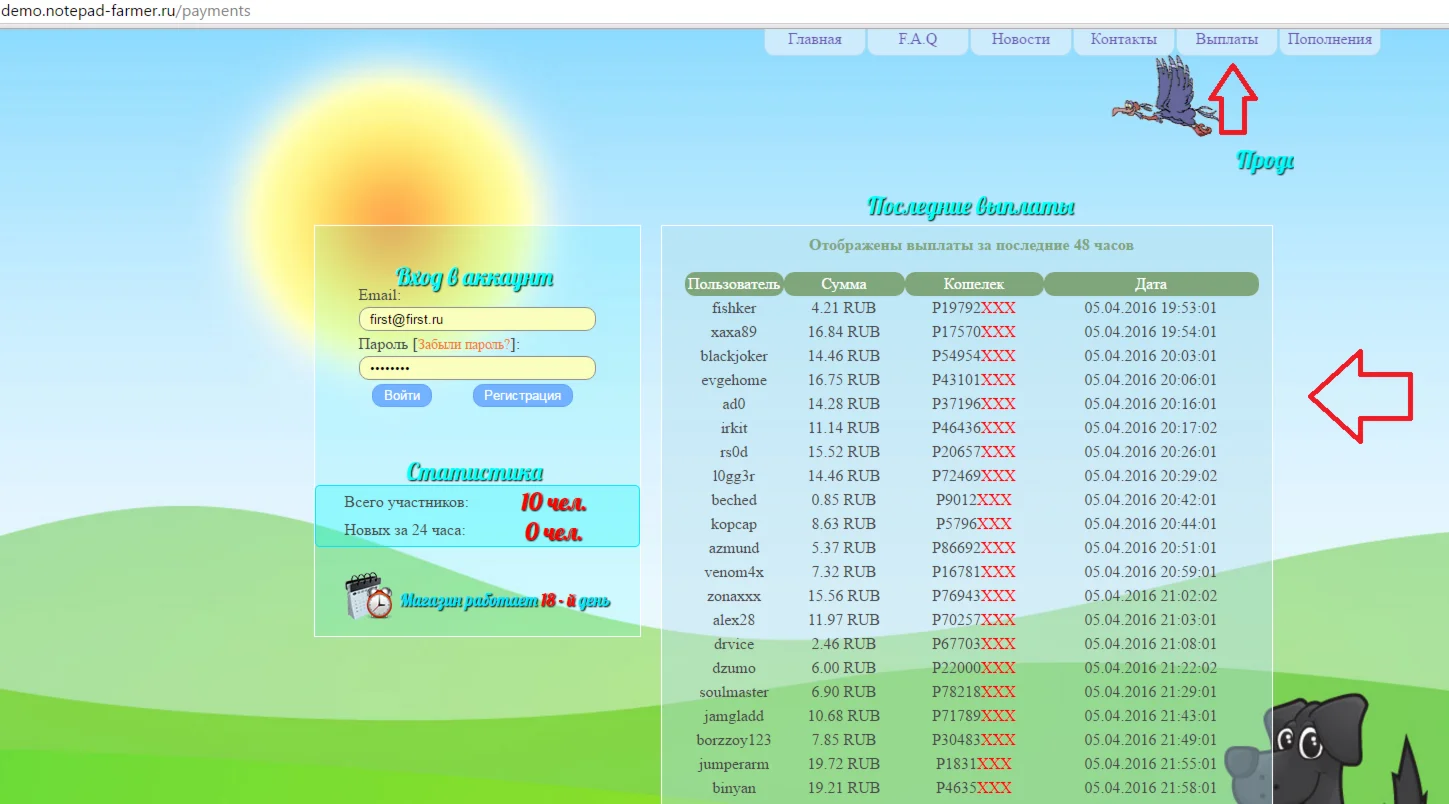Click the Магазин работает 18-й день text
This screenshot has width=1449, height=804.
click(505, 601)
